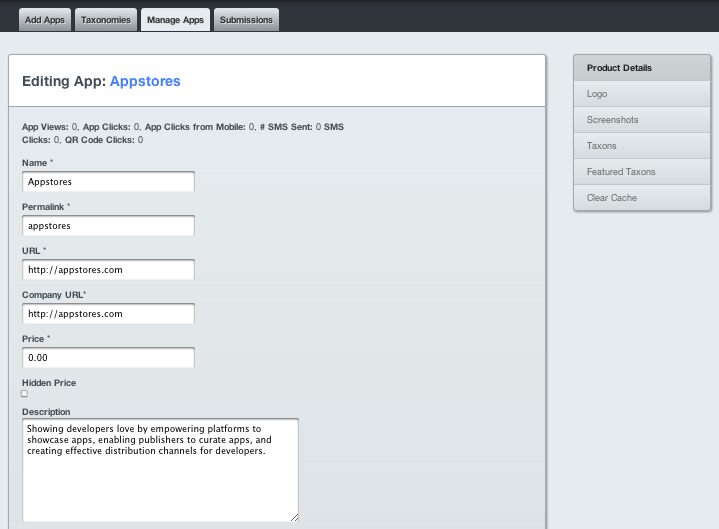Click the Price input field

tap(108, 358)
